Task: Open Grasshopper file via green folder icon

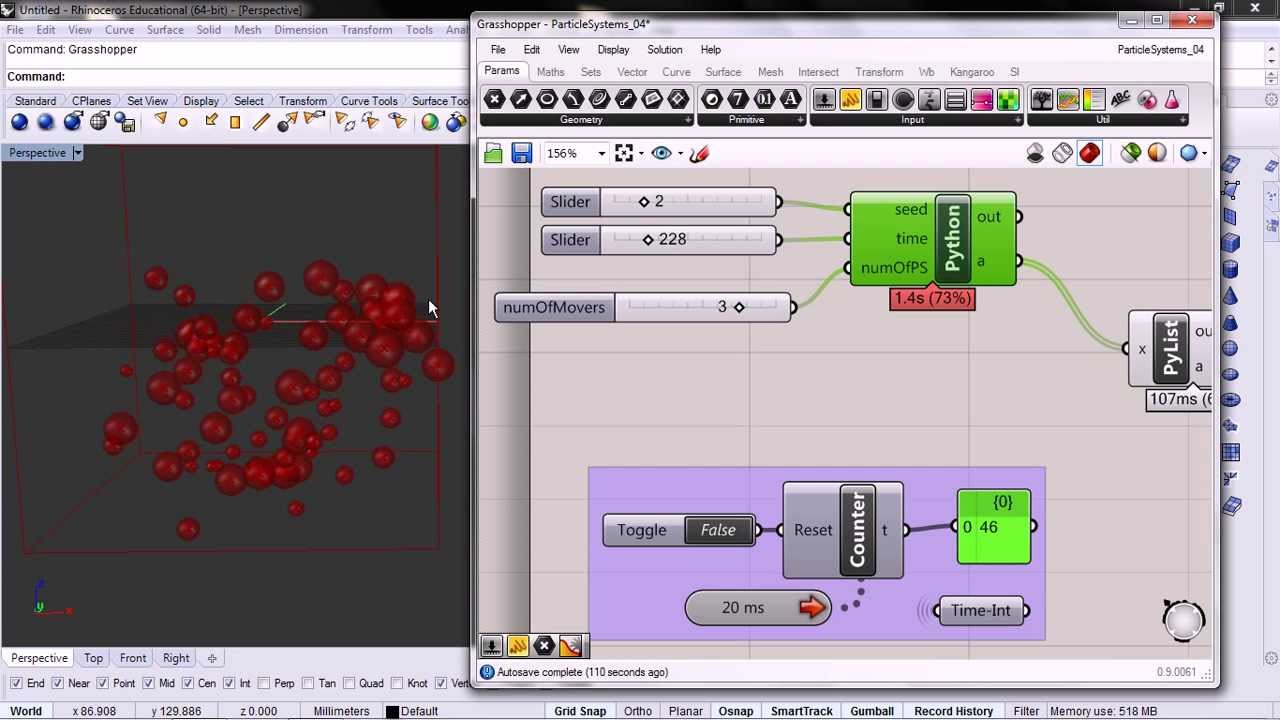Action: coord(493,153)
